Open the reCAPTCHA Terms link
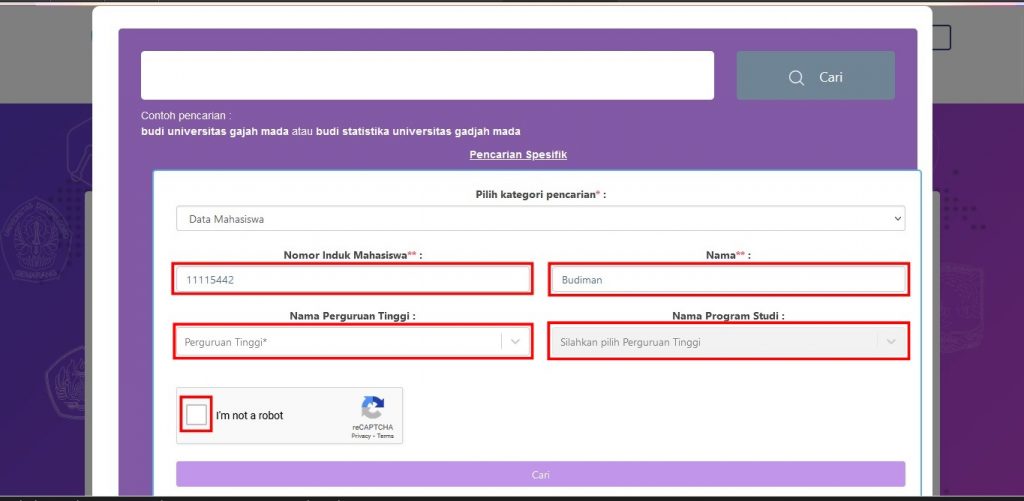Image resolution: width=1024 pixels, height=501 pixels. pos(385,436)
